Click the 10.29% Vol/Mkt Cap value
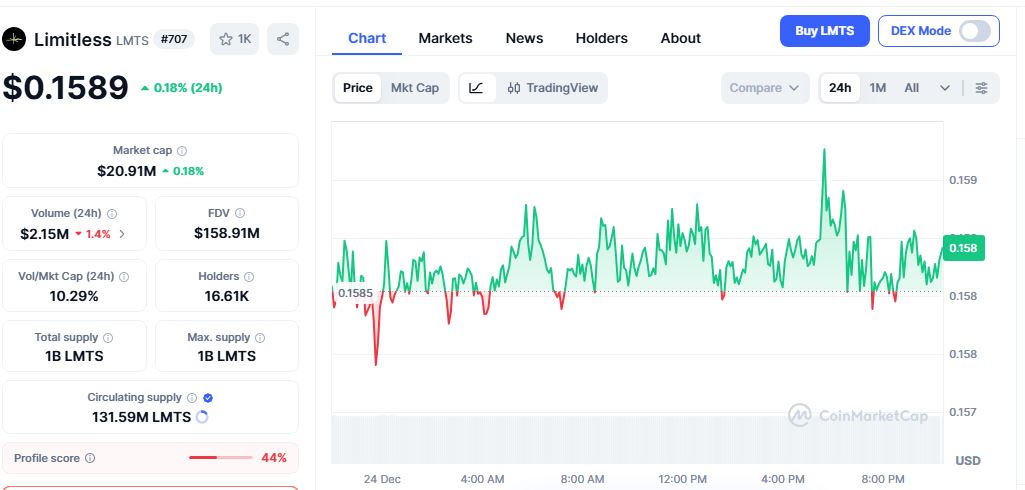 coord(74,297)
